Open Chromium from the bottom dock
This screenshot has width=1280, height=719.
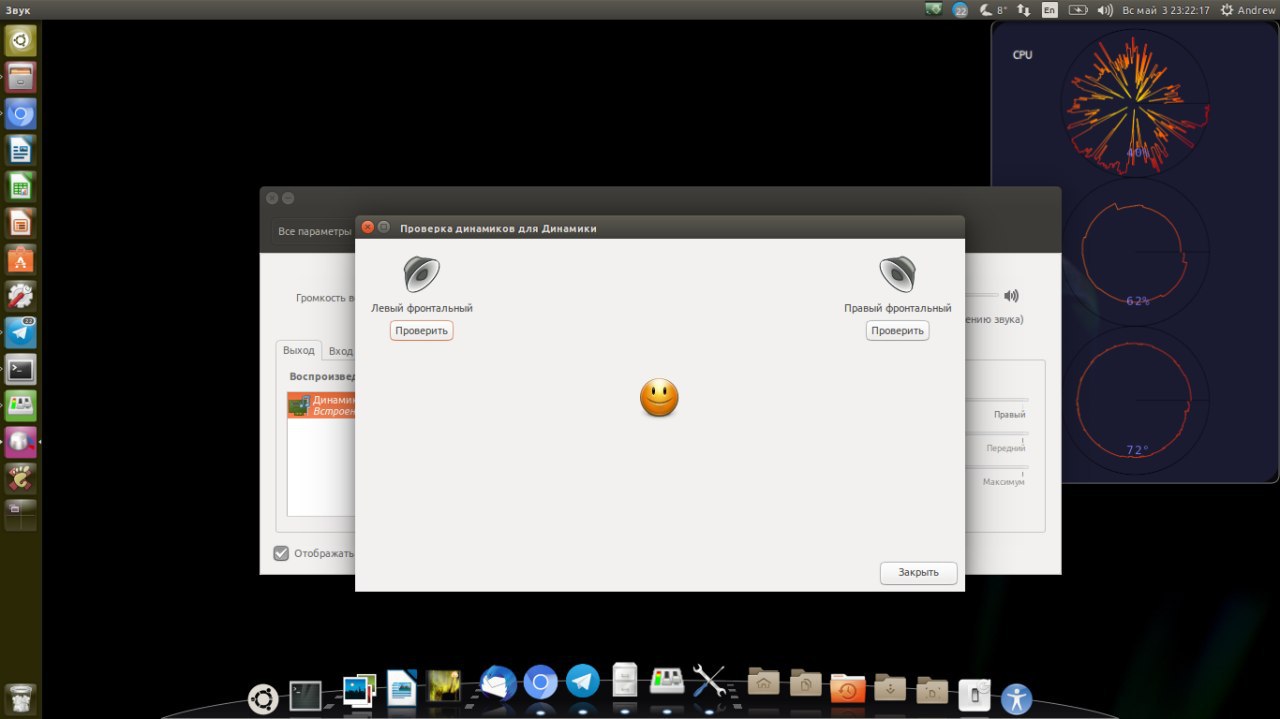[540, 682]
